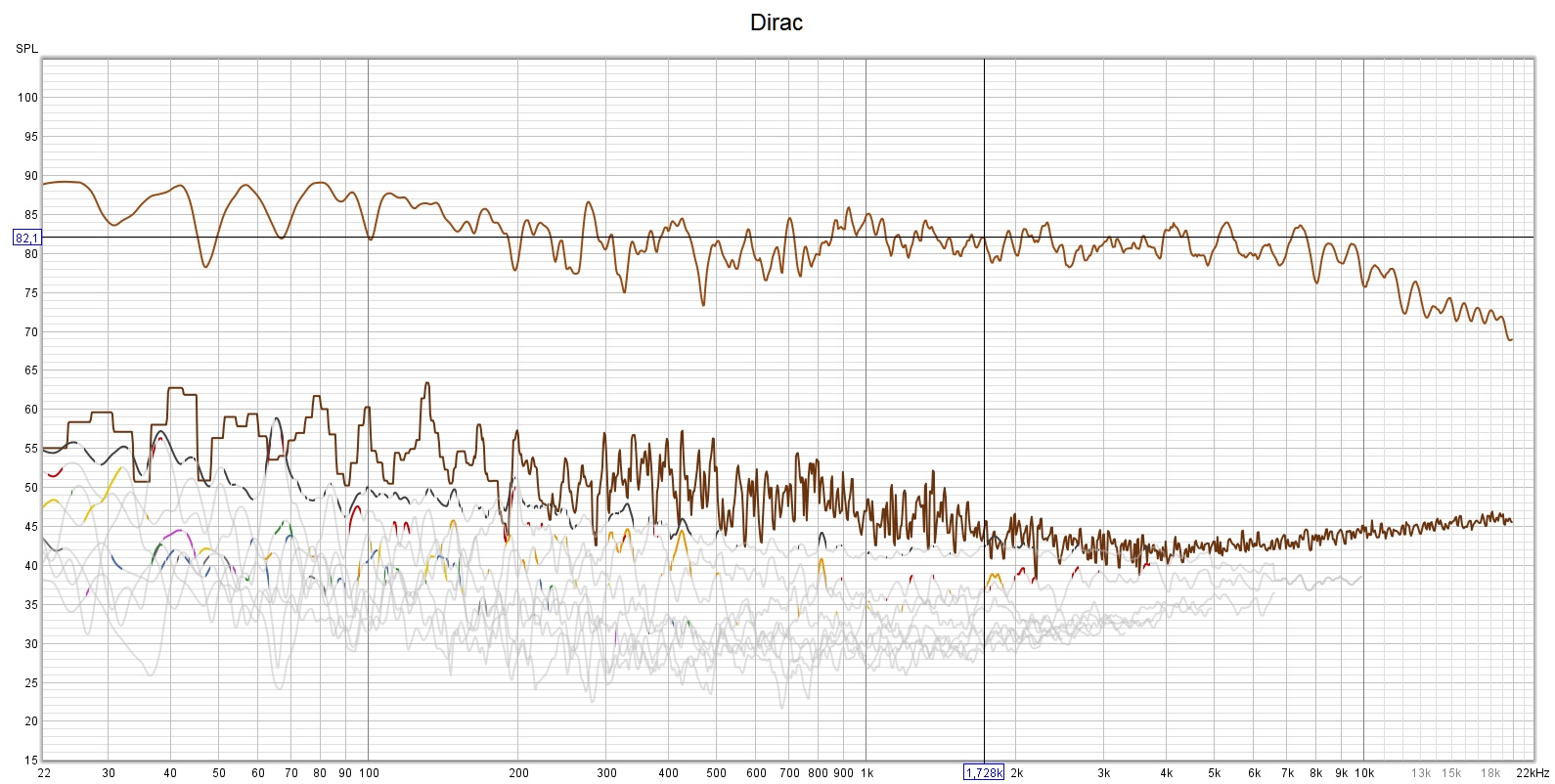1555x784 pixels.
Task: Select the 1,728k frequency cursor readout box
Action: (984, 772)
